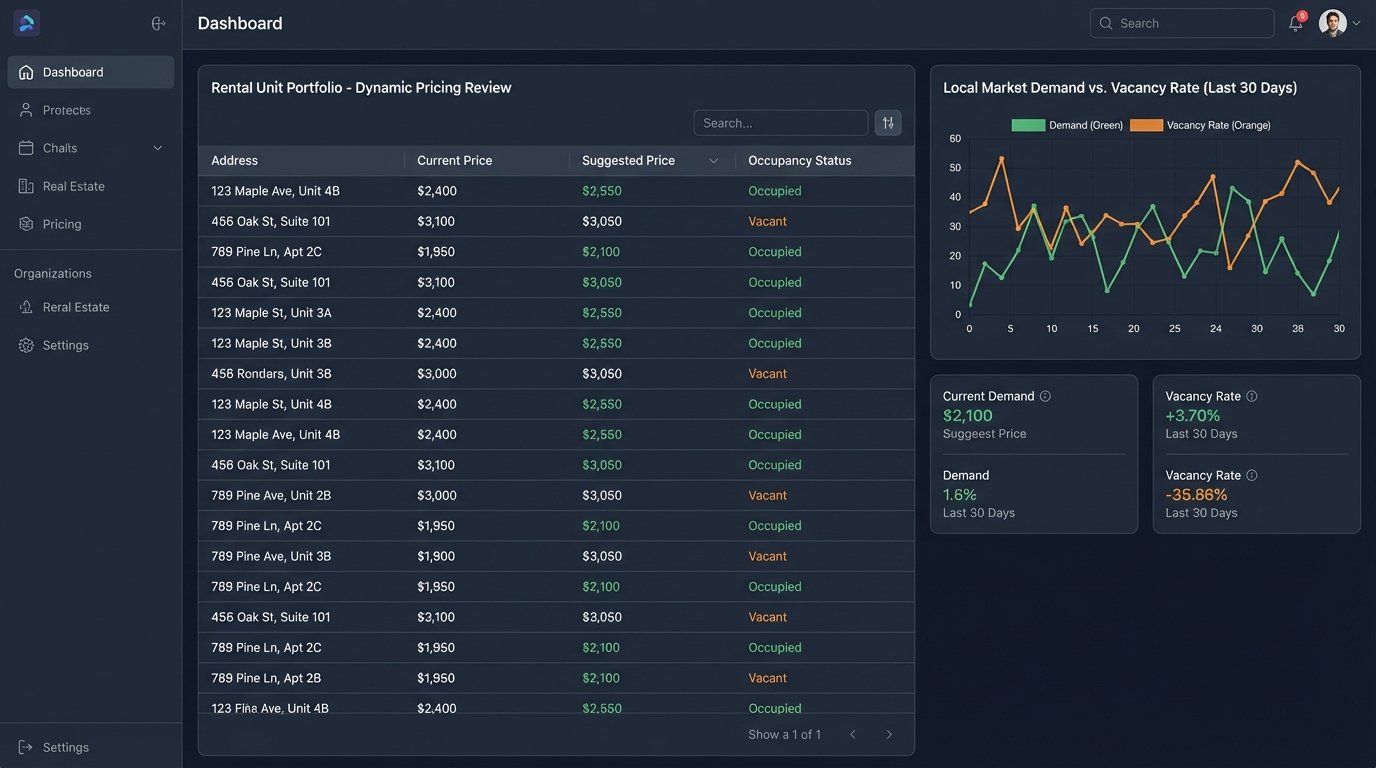Expand the Chaits sidebar submenu chevron

coord(157,148)
